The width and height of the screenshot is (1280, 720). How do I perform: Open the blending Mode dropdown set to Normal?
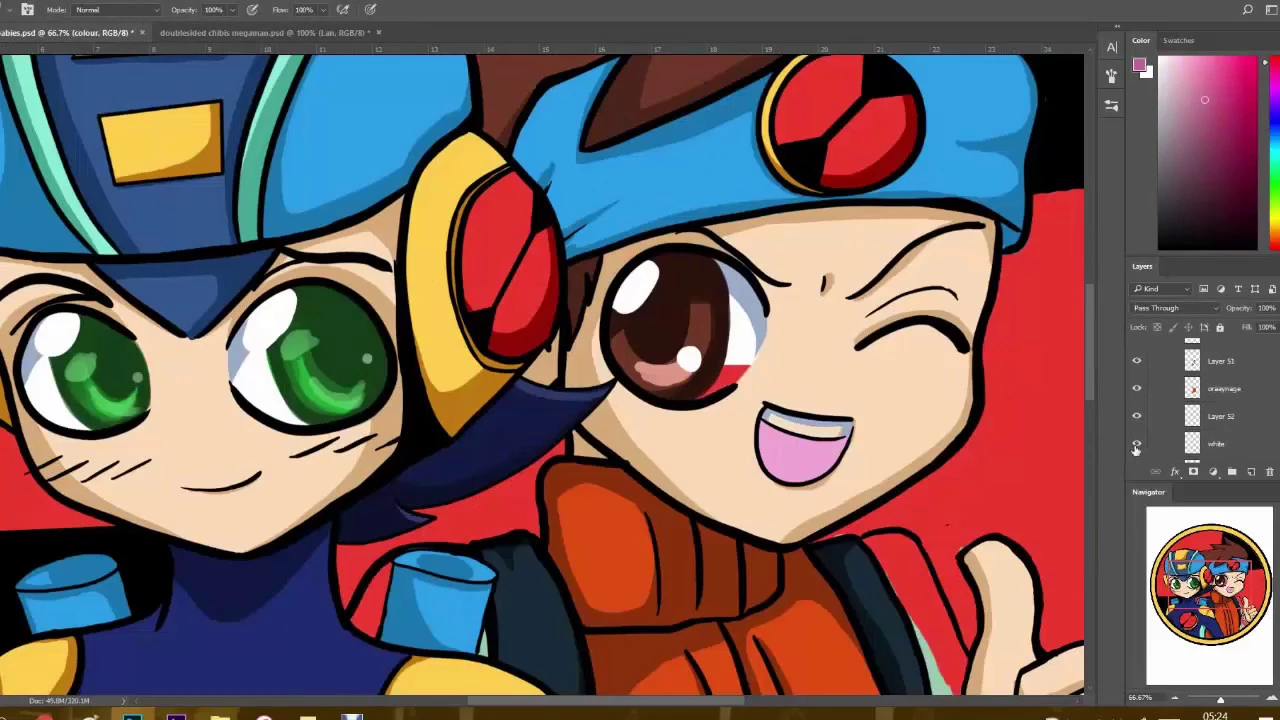coord(117,10)
